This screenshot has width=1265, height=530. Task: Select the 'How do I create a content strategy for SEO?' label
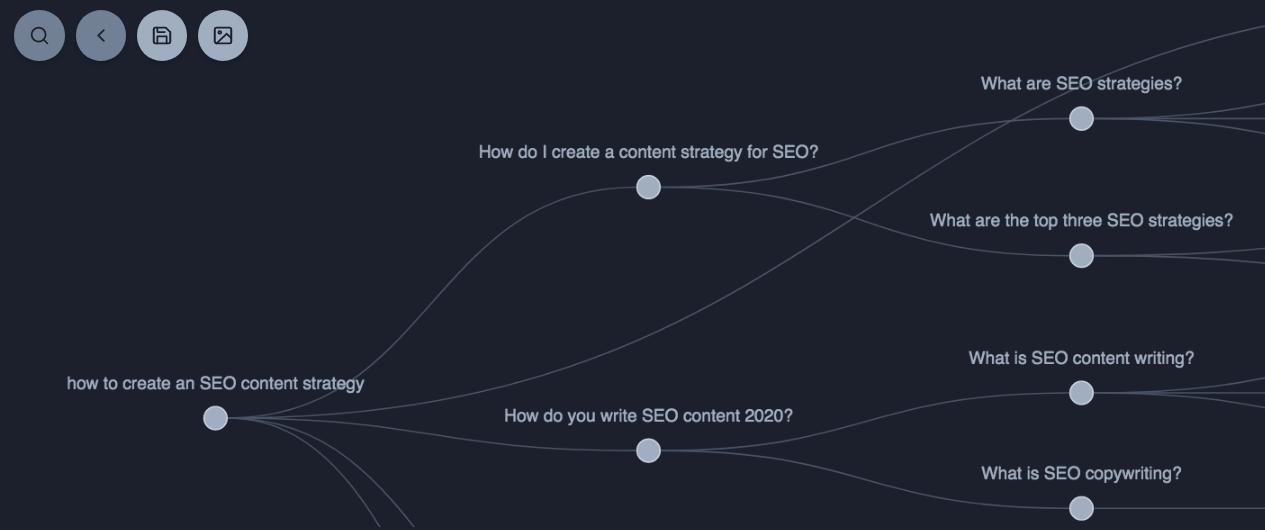click(648, 152)
